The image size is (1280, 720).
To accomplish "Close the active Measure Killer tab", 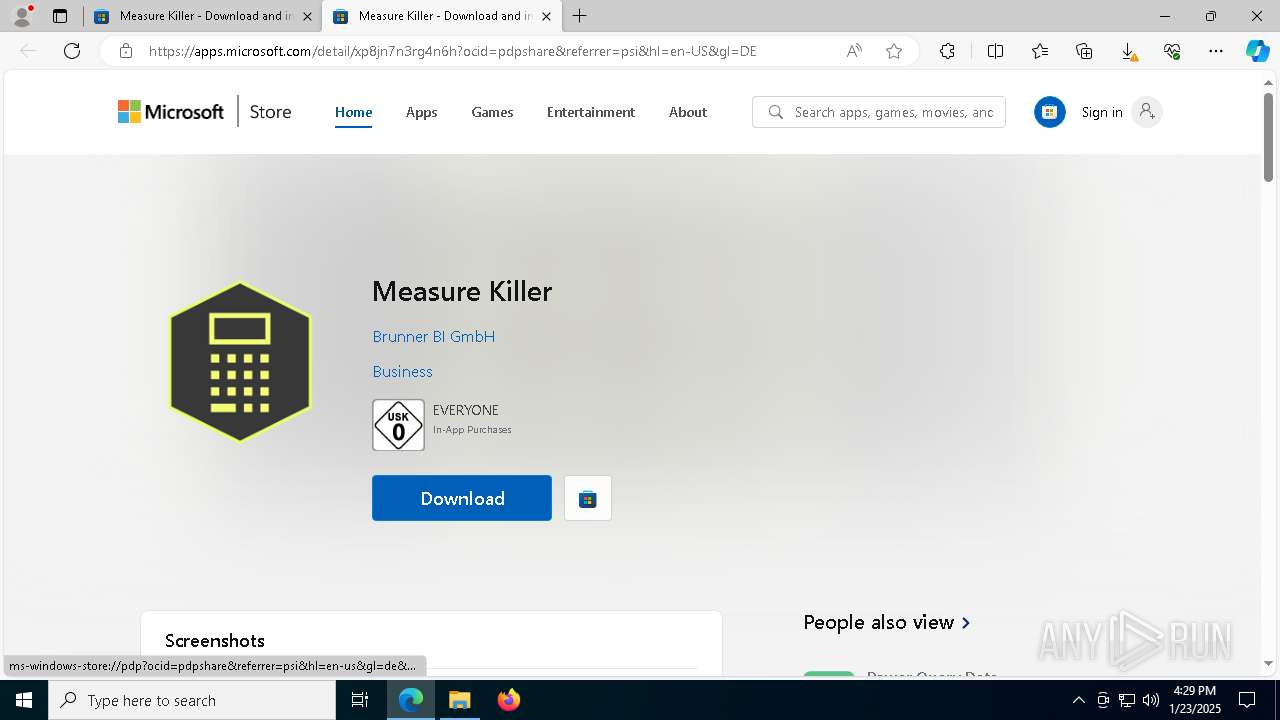I will point(546,16).
